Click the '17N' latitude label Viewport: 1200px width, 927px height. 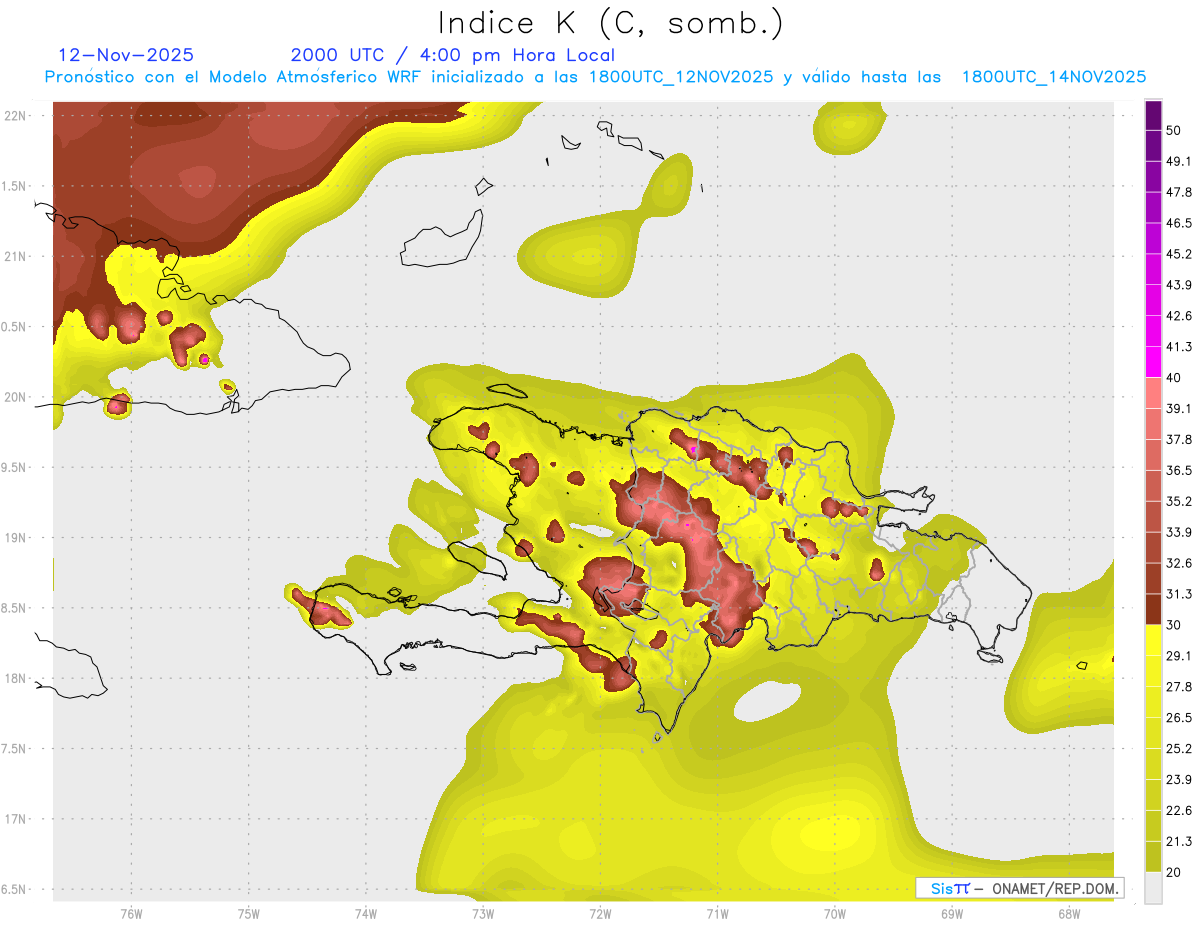[15, 819]
